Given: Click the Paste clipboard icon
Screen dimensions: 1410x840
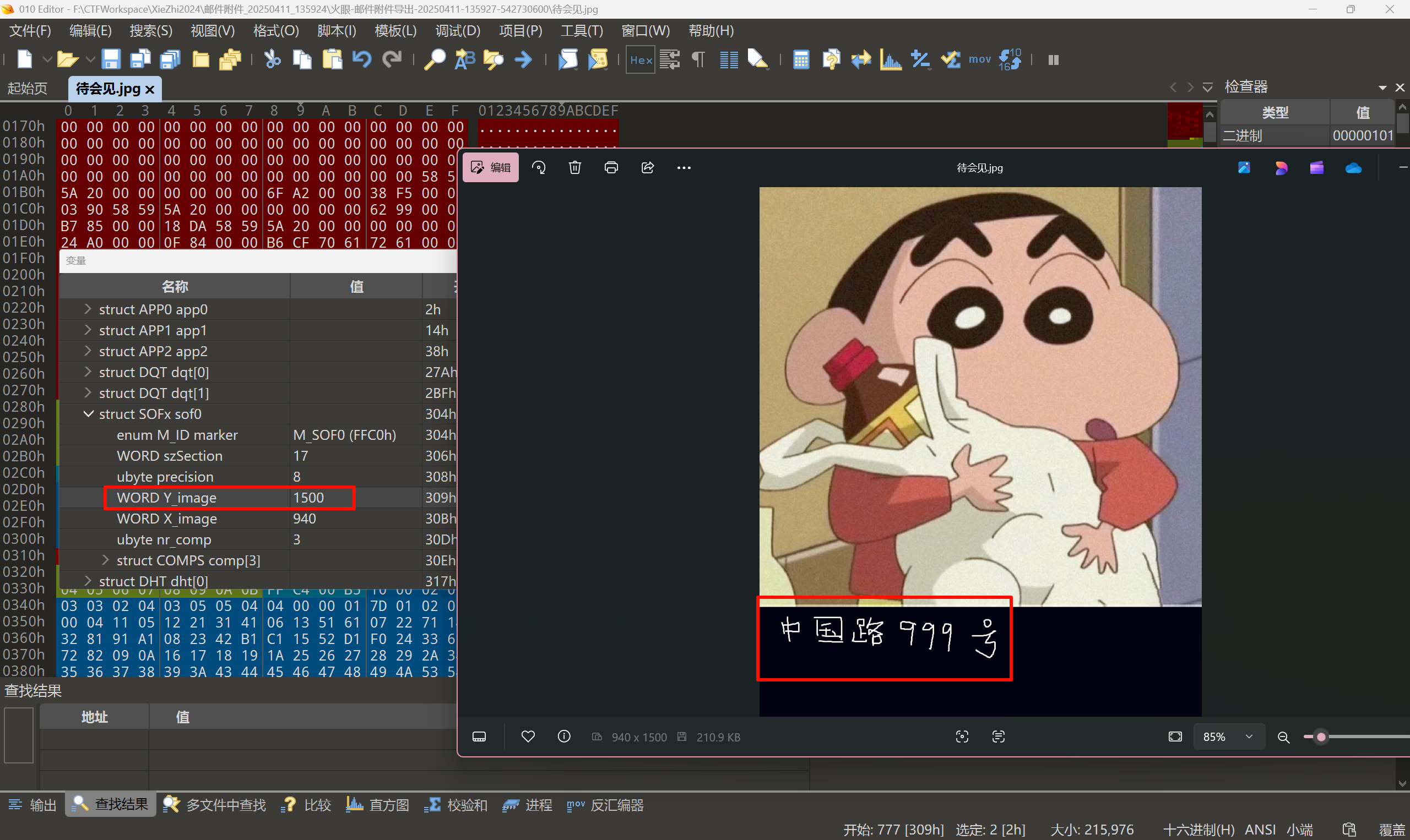Looking at the screenshot, I should coord(333,59).
